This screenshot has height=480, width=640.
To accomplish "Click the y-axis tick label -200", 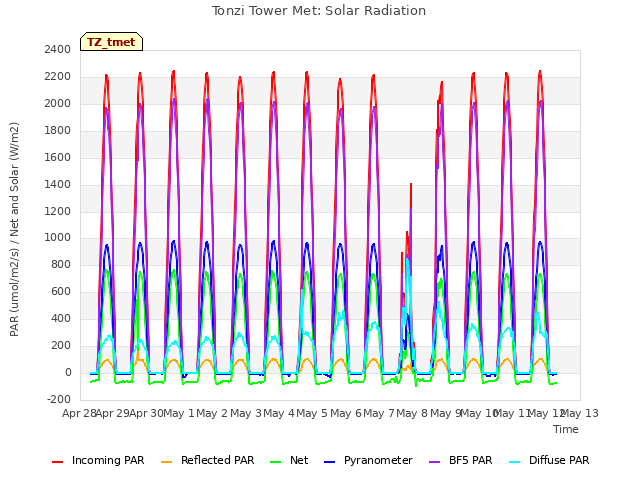I will (59, 399).
